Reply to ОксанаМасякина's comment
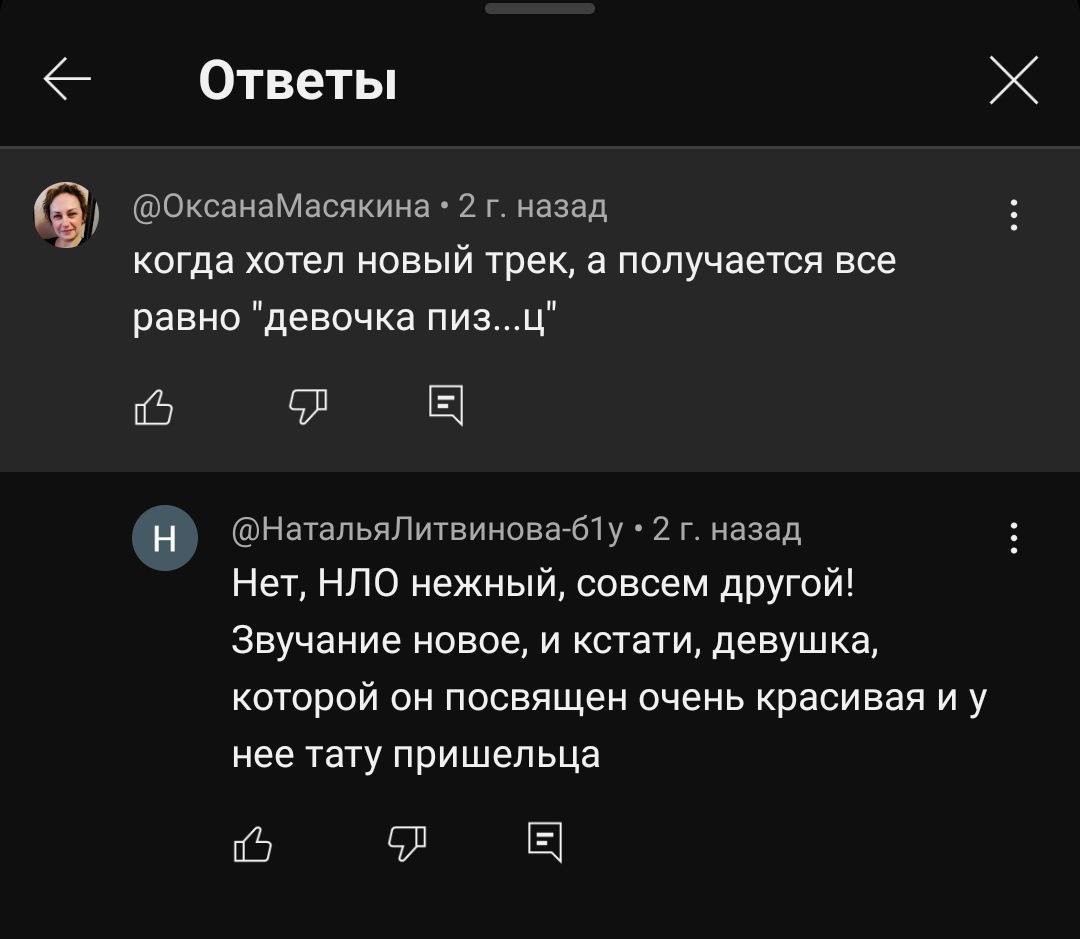The image size is (1080, 939). click(x=445, y=405)
